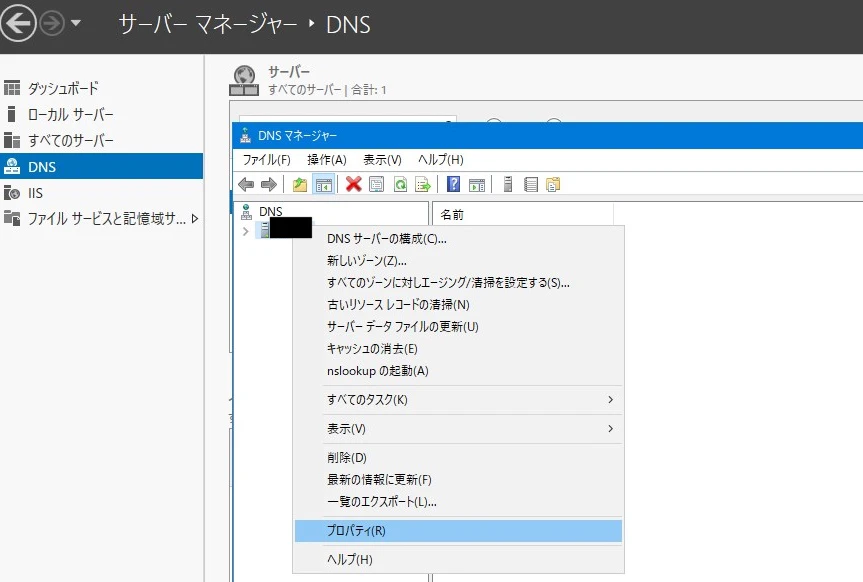Click the red X delete icon

[353, 184]
